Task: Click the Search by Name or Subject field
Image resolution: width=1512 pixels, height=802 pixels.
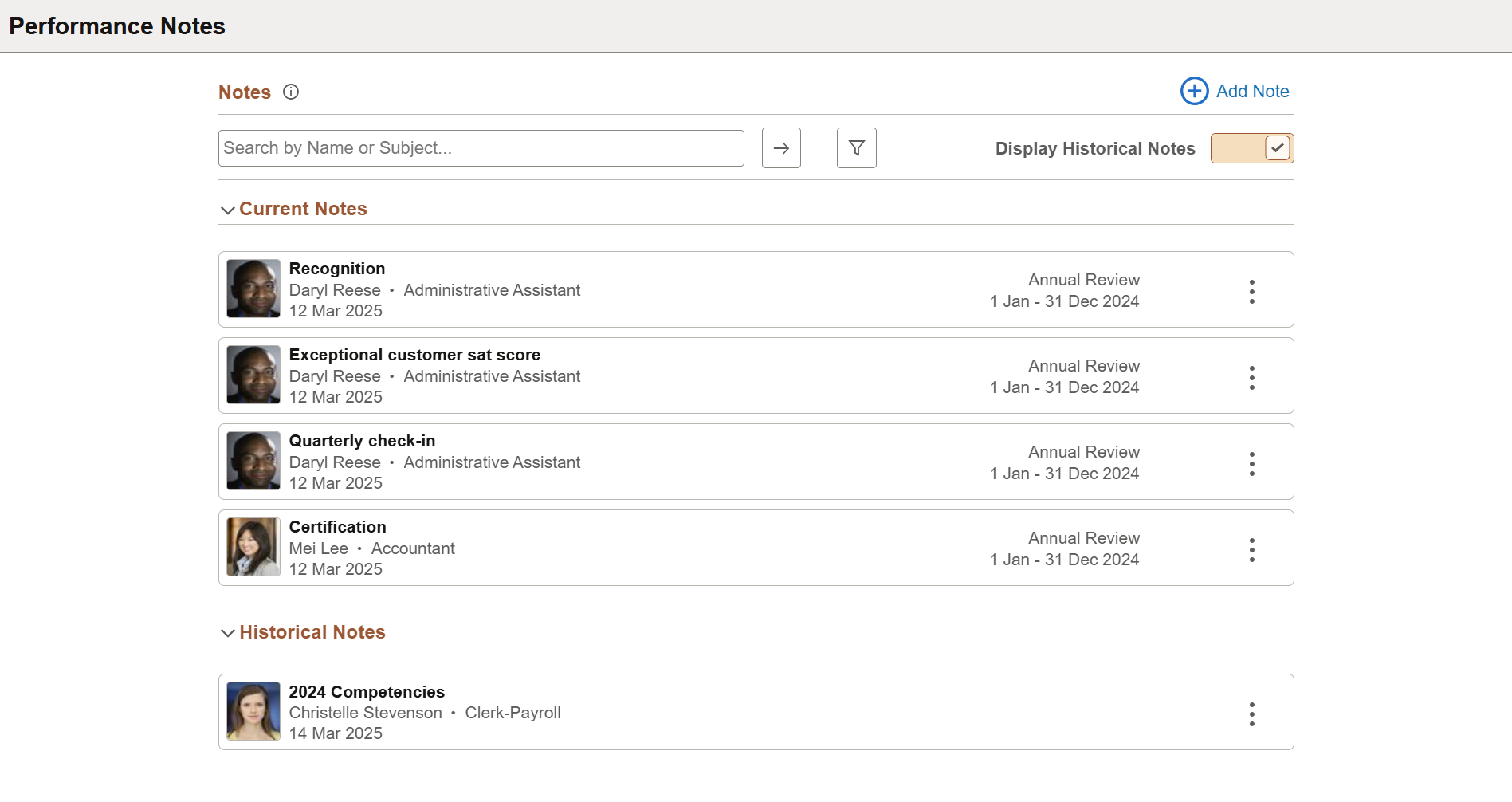Action: tap(481, 148)
